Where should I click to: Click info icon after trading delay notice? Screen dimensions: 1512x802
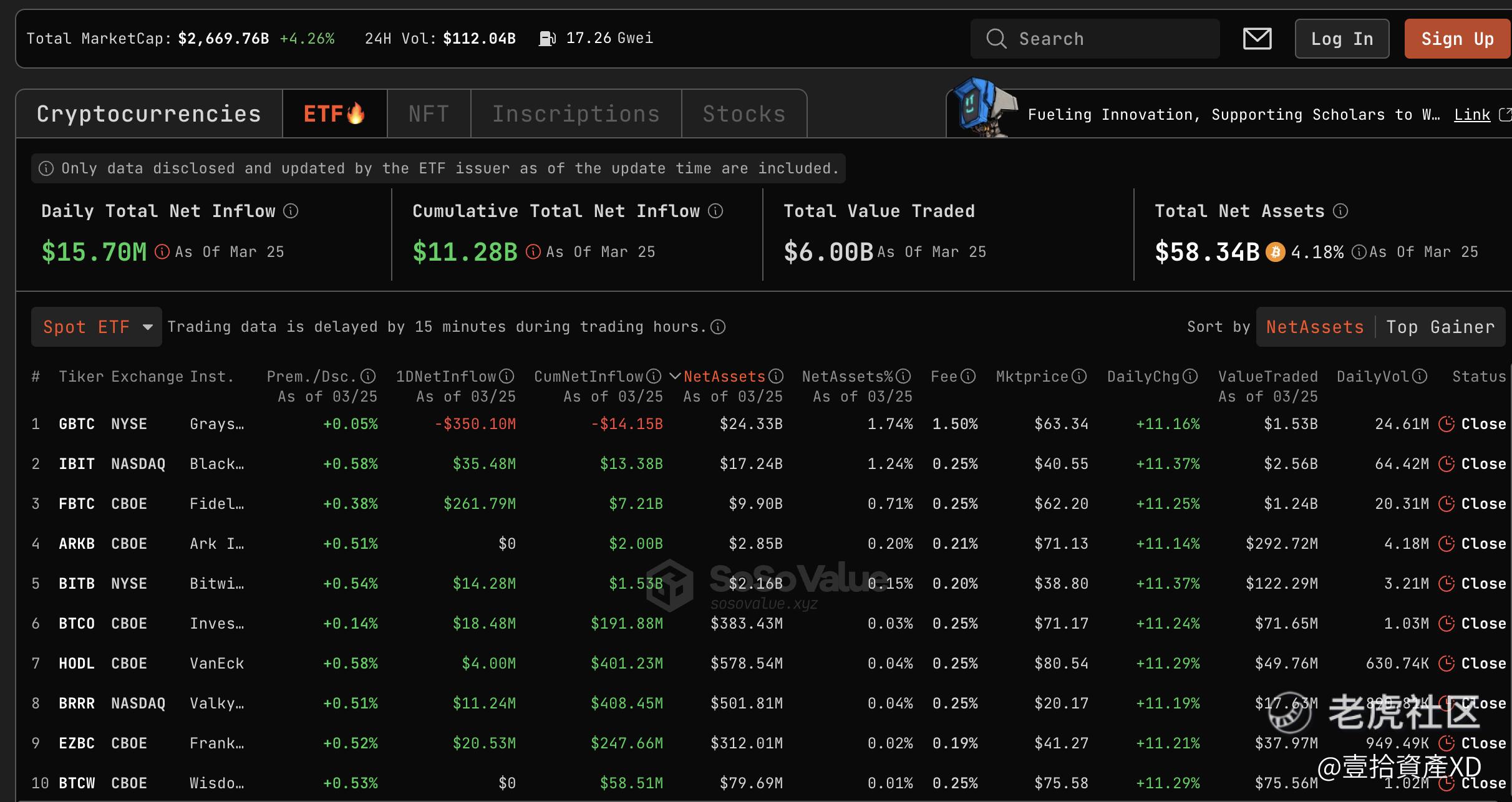pyautogui.click(x=718, y=327)
